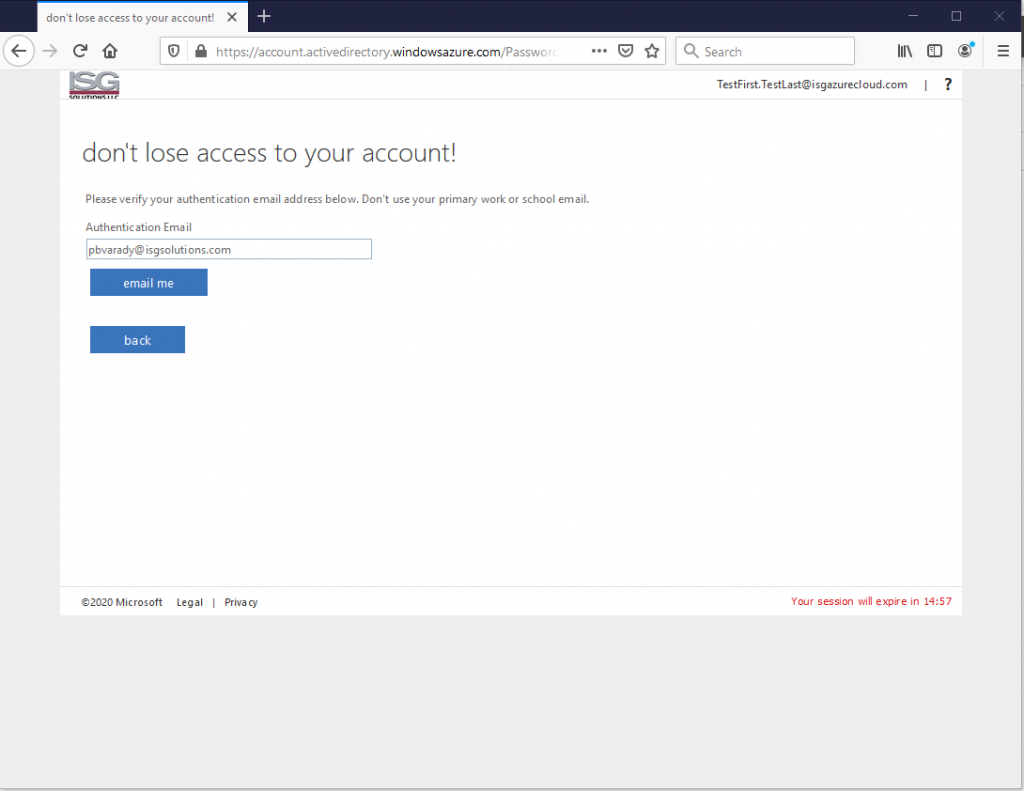The width and height of the screenshot is (1024, 791).
Task: Close the Firefox window
Action: 999,16
